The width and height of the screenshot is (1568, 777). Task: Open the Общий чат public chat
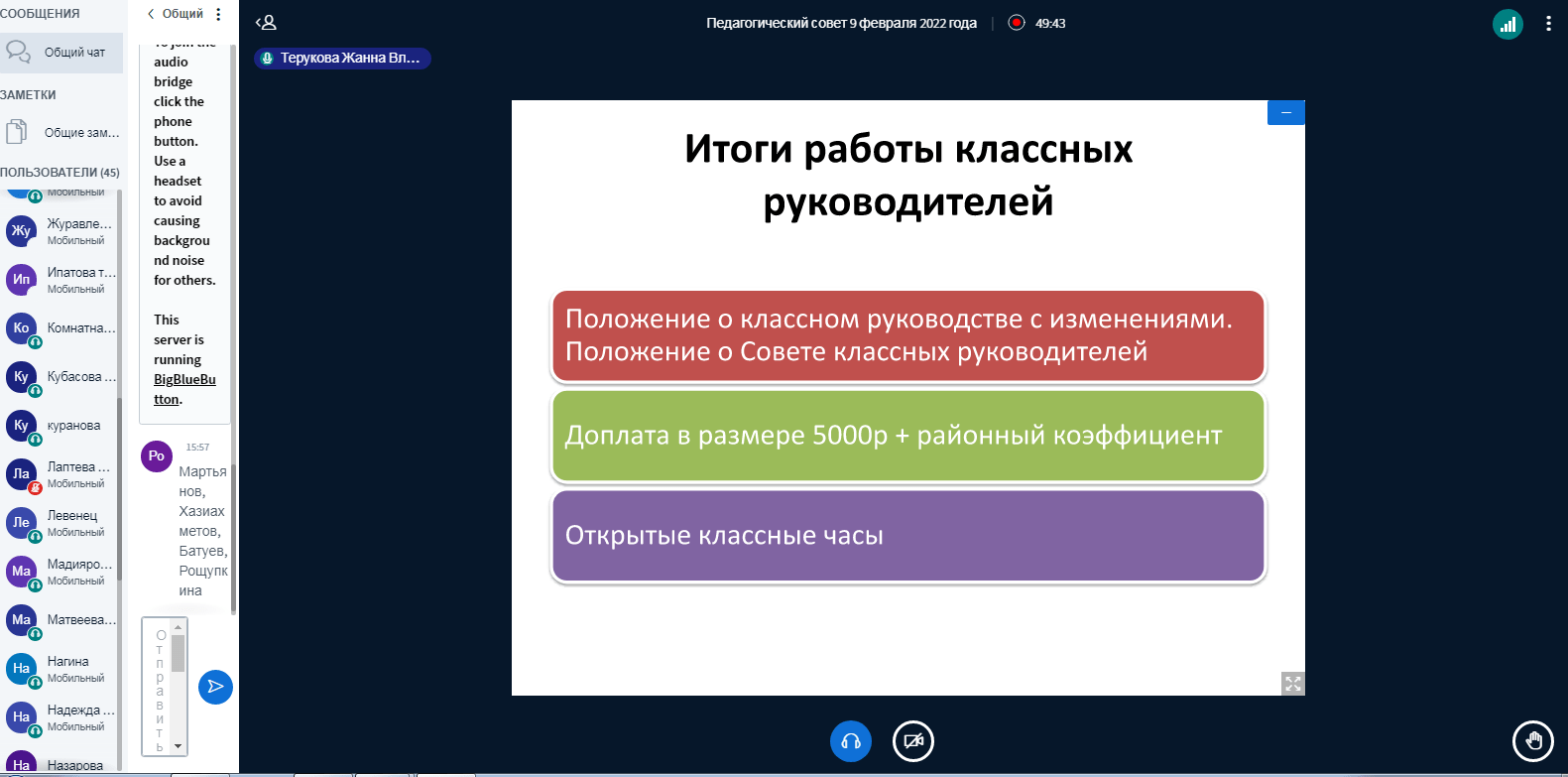pyautogui.click(x=60, y=53)
